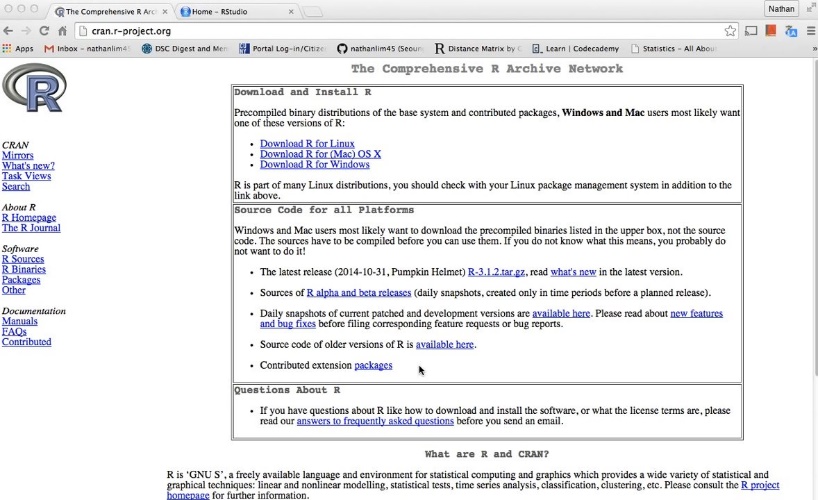Image resolution: width=818 pixels, height=500 pixels.
Task: Open R alpha and beta releases link
Action: pyautogui.click(x=359, y=293)
